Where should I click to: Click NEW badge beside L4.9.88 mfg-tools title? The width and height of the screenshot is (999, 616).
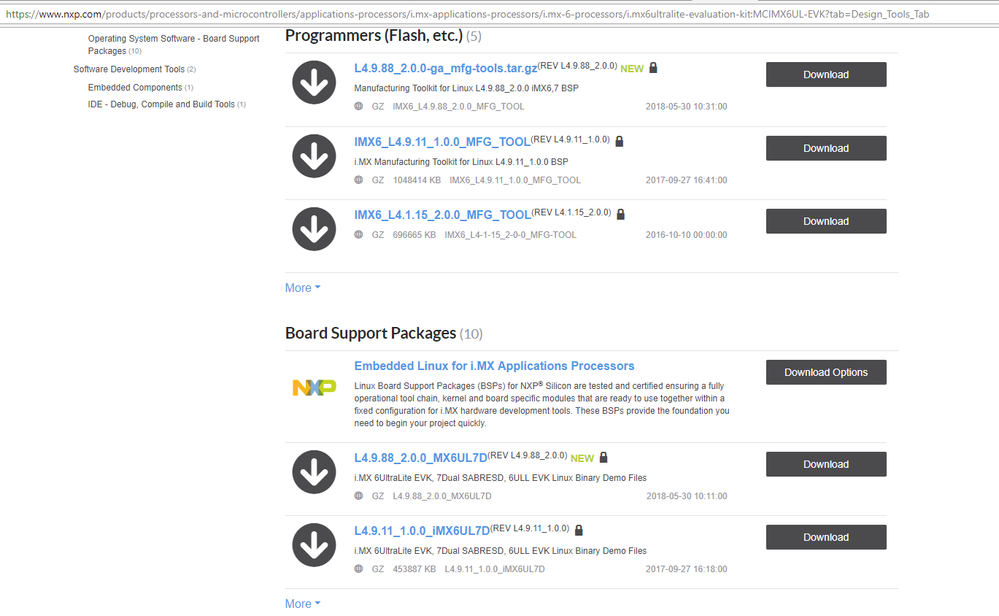coord(632,69)
